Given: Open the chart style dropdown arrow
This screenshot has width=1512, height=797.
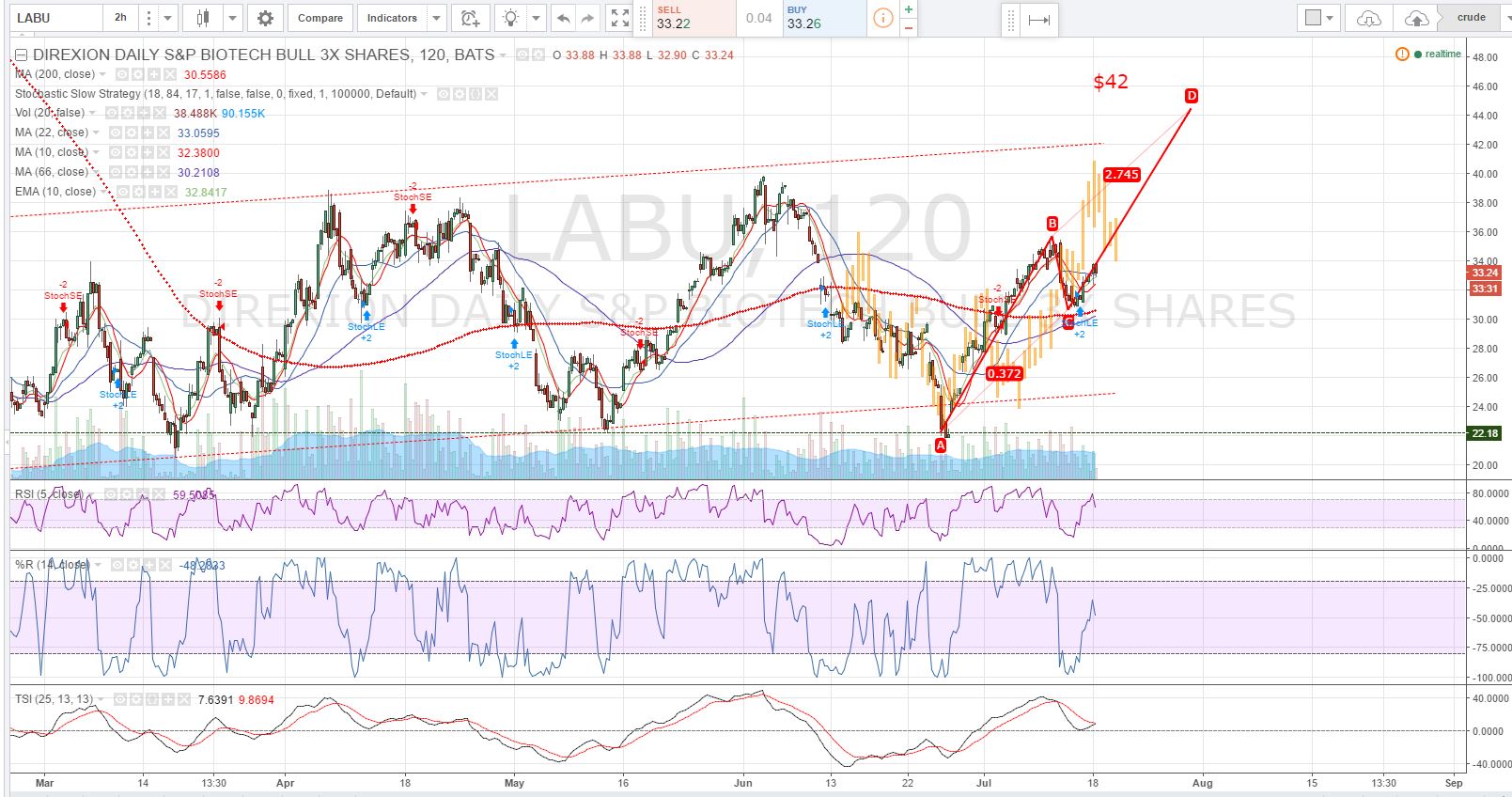Looking at the screenshot, I should (x=232, y=18).
